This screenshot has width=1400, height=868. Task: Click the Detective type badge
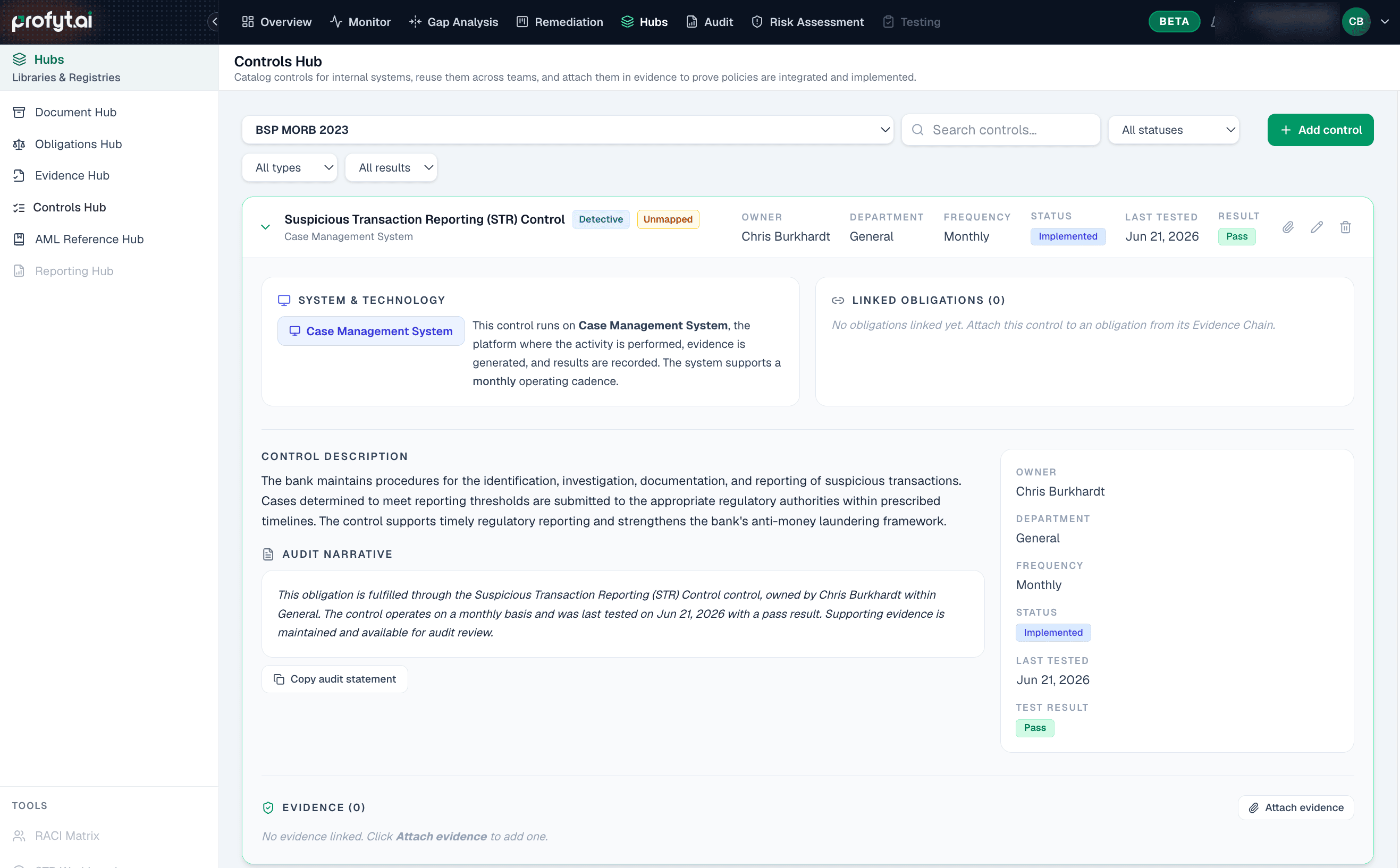[x=601, y=219]
